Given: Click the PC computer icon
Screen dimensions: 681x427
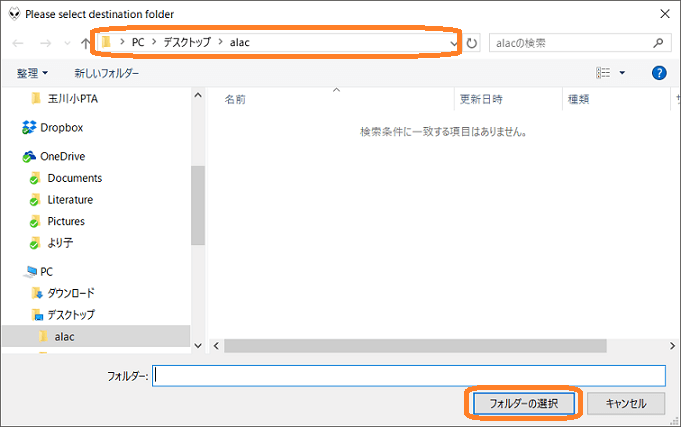Looking at the screenshot, I should point(30,272).
